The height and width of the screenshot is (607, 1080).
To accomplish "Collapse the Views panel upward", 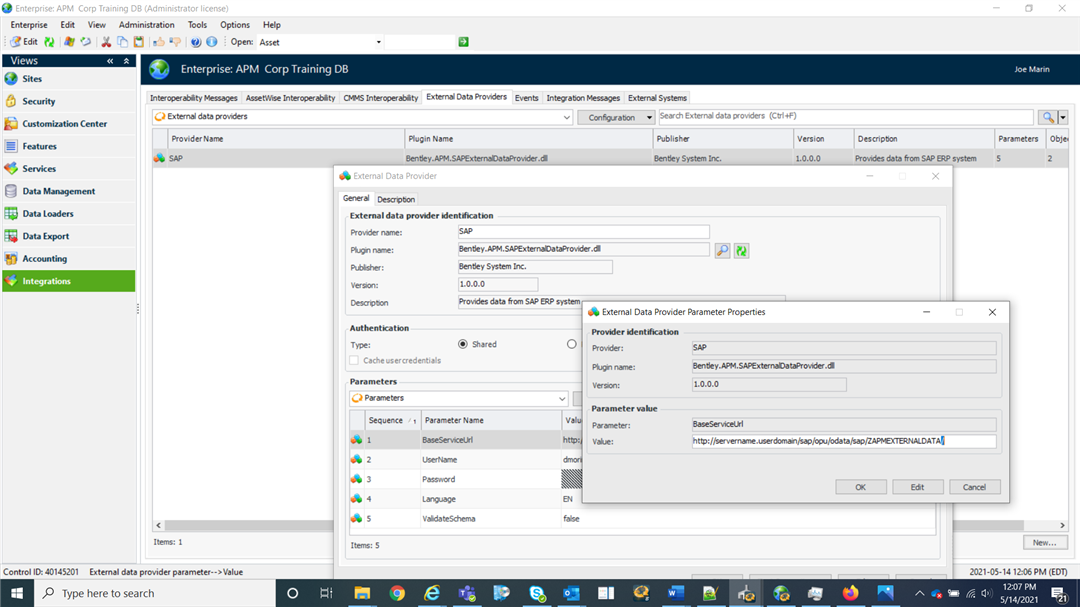I will click(126, 61).
